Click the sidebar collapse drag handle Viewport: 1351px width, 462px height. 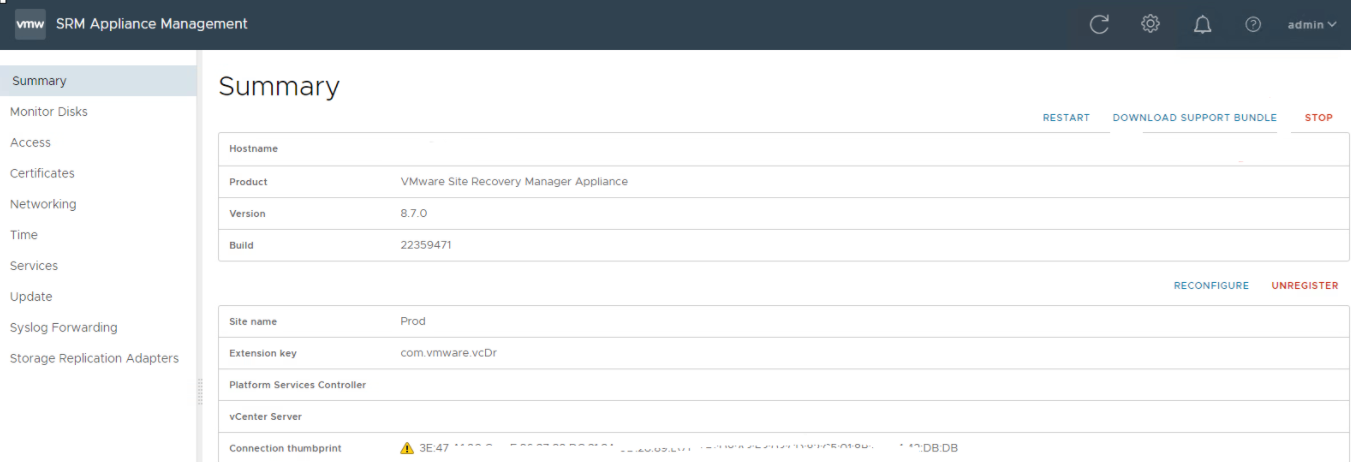(200, 390)
